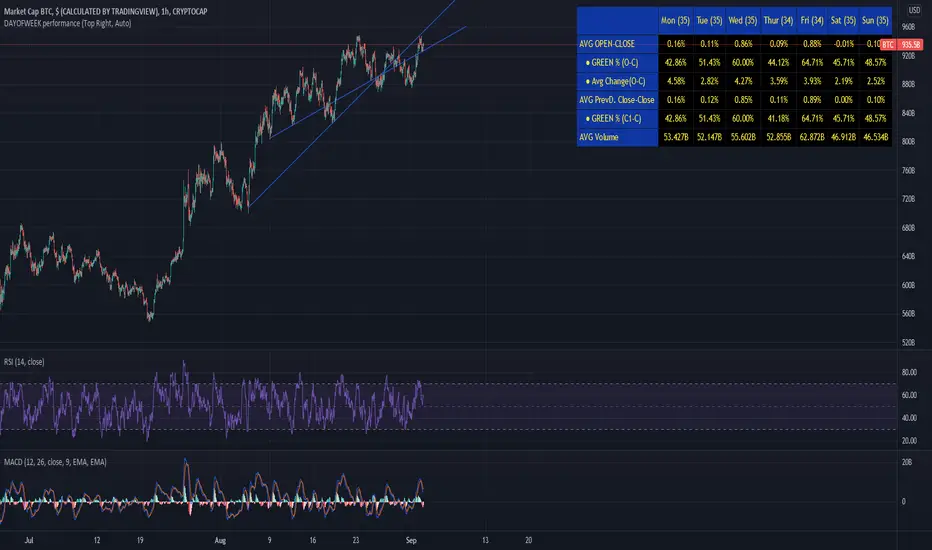Click the 800B price axis label
This screenshot has width=932, height=550.
(908, 142)
